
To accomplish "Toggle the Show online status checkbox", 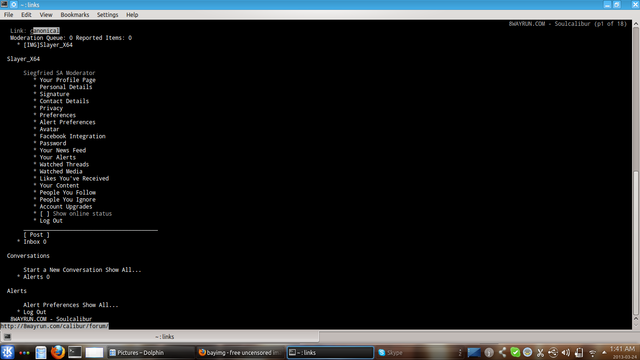I will (x=44, y=214).
